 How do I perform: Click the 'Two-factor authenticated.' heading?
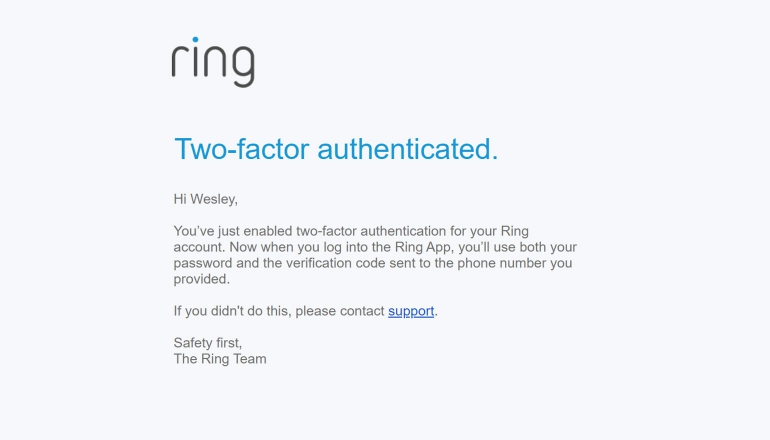pyautogui.click(x=336, y=149)
